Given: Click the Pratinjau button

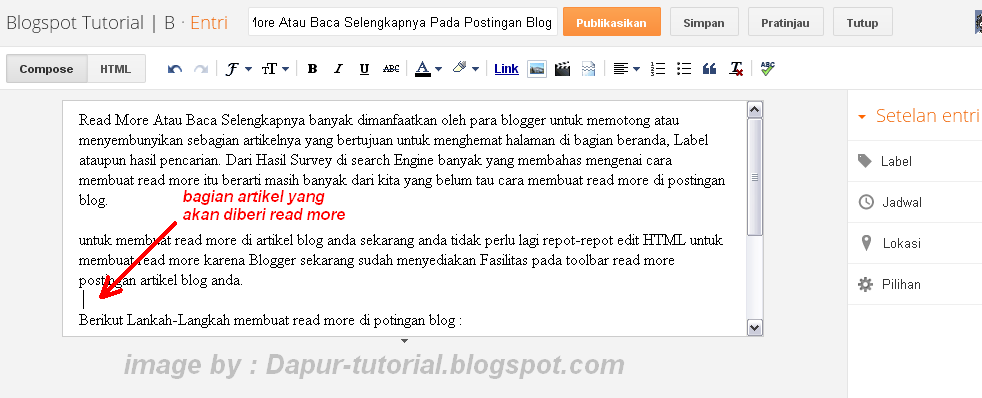Looking at the screenshot, I should pyautogui.click(x=785, y=23).
